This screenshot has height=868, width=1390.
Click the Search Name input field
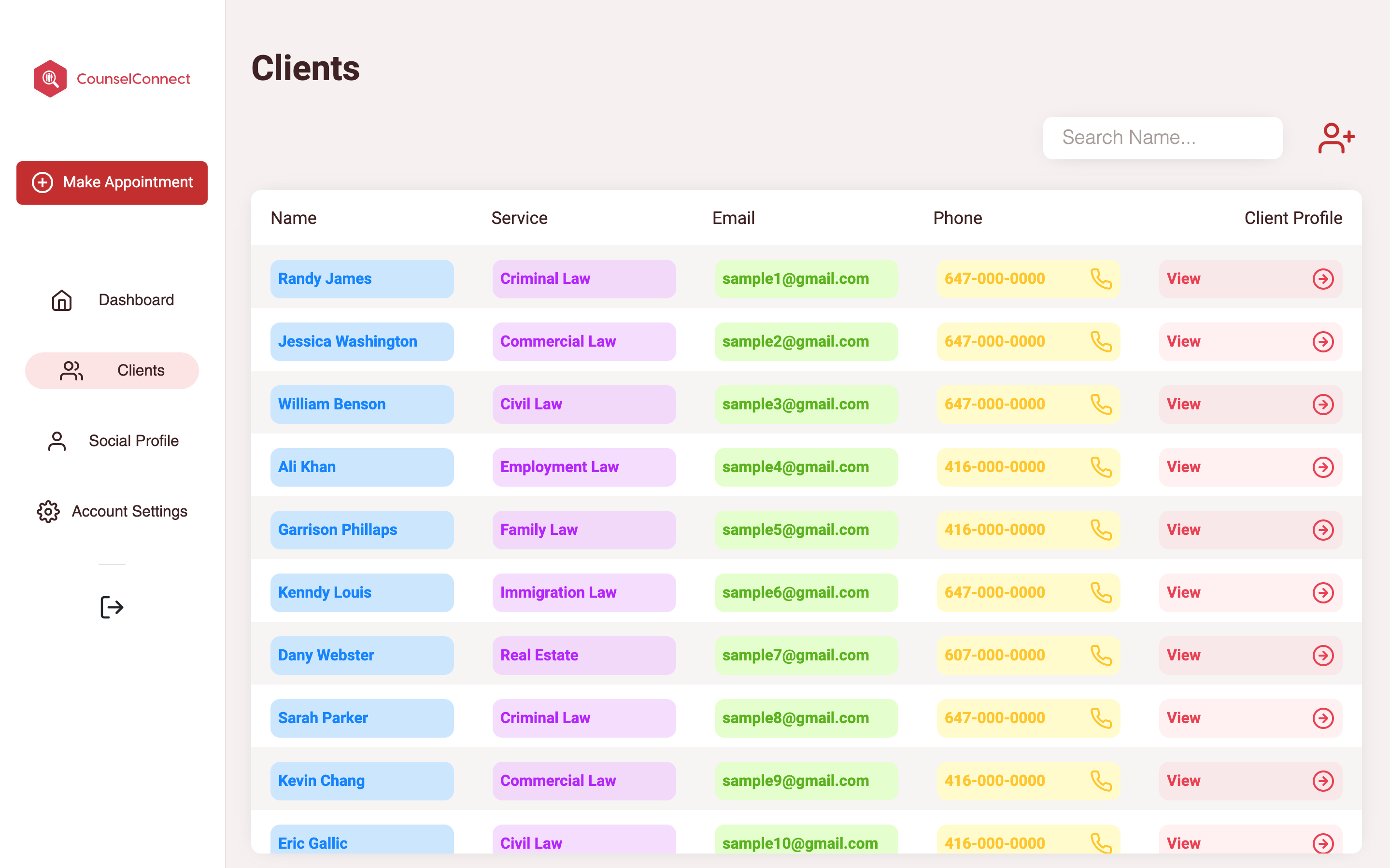pyautogui.click(x=1162, y=138)
